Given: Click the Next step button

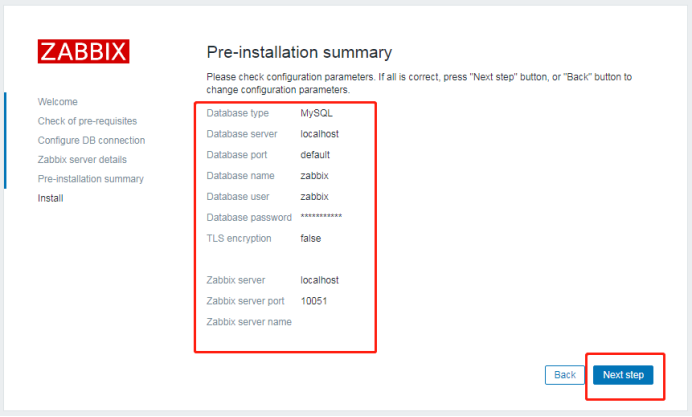Looking at the screenshot, I should pos(624,375).
